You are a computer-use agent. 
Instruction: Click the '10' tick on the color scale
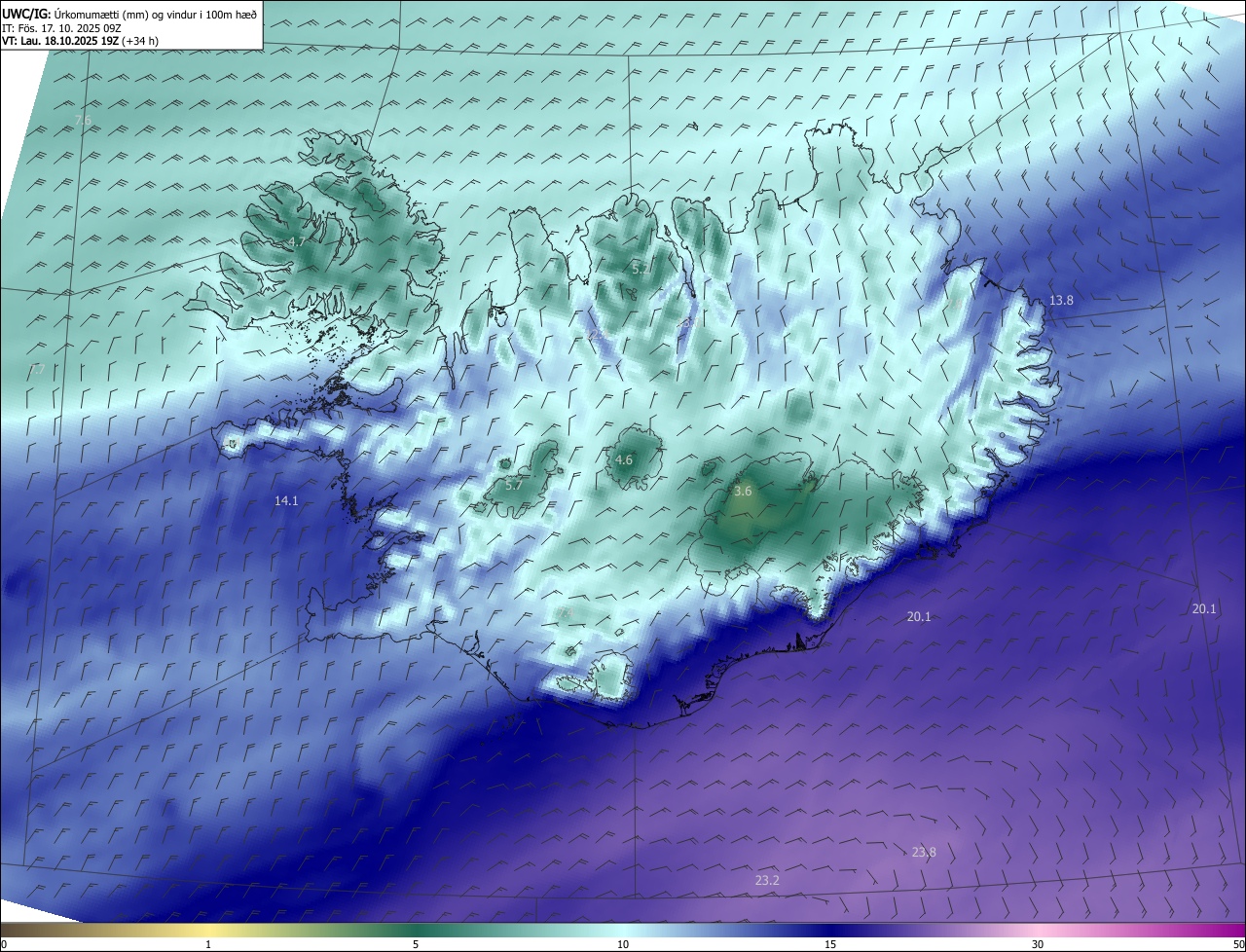pos(623,944)
